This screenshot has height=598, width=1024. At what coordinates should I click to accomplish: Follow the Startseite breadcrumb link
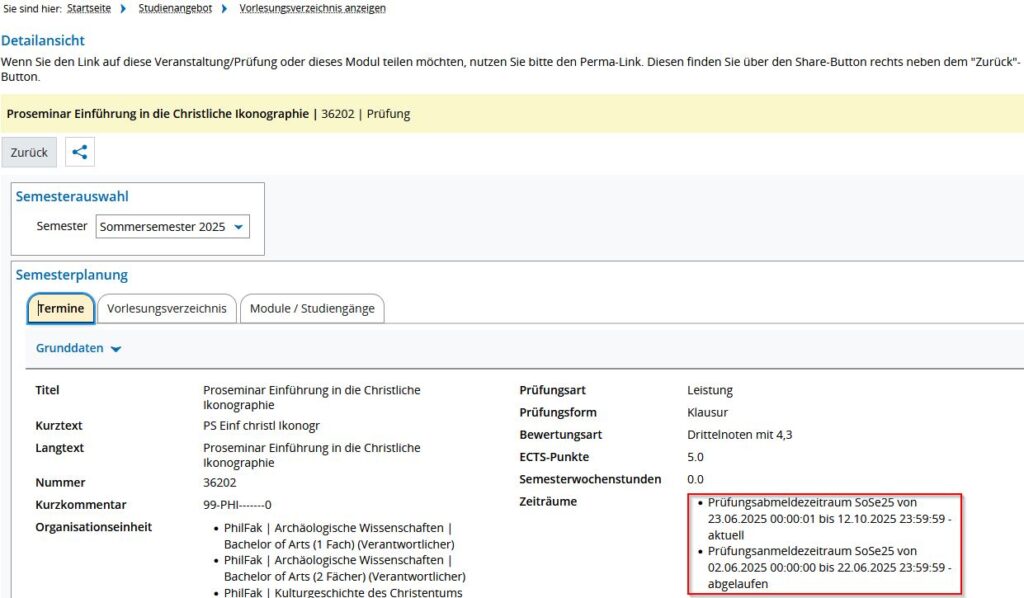point(89,8)
